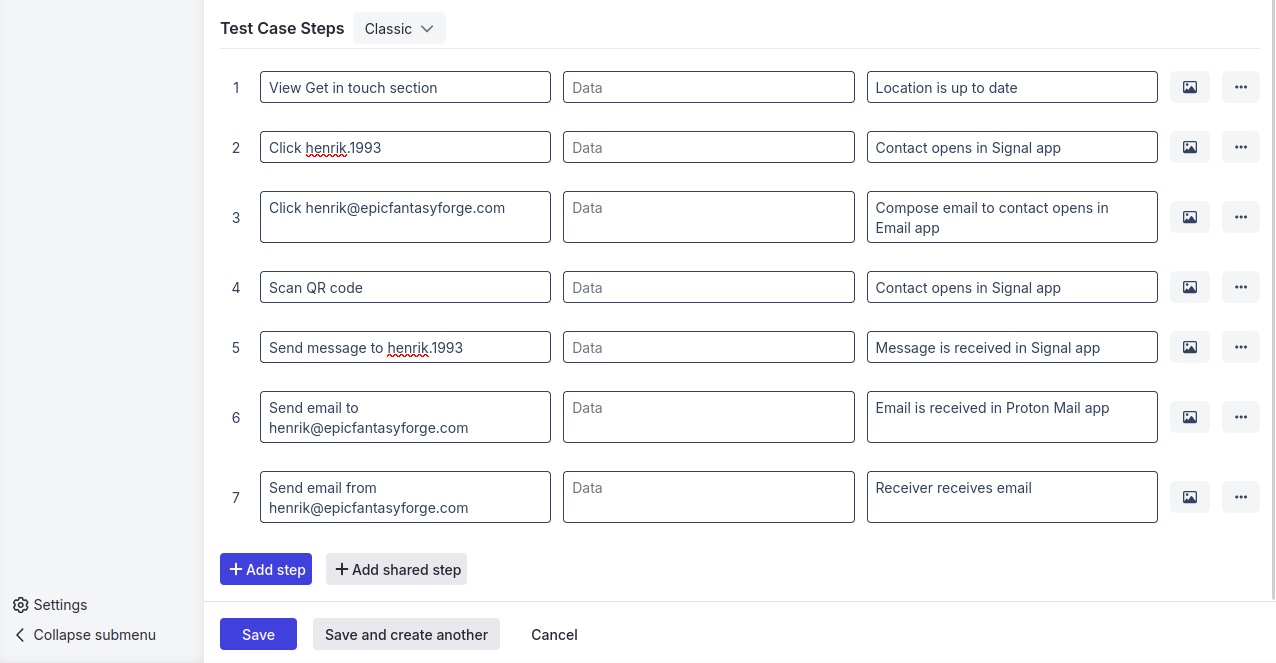Focus Data field for step 2
The height and width of the screenshot is (663, 1276).
click(709, 147)
